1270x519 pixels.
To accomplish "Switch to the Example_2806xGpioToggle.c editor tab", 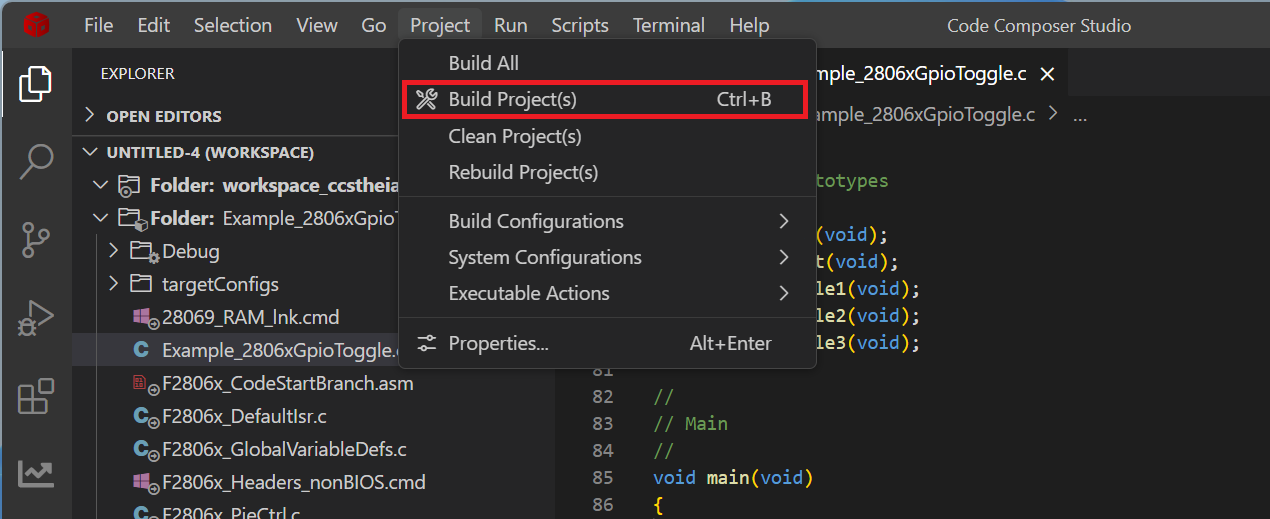I will [x=920, y=74].
